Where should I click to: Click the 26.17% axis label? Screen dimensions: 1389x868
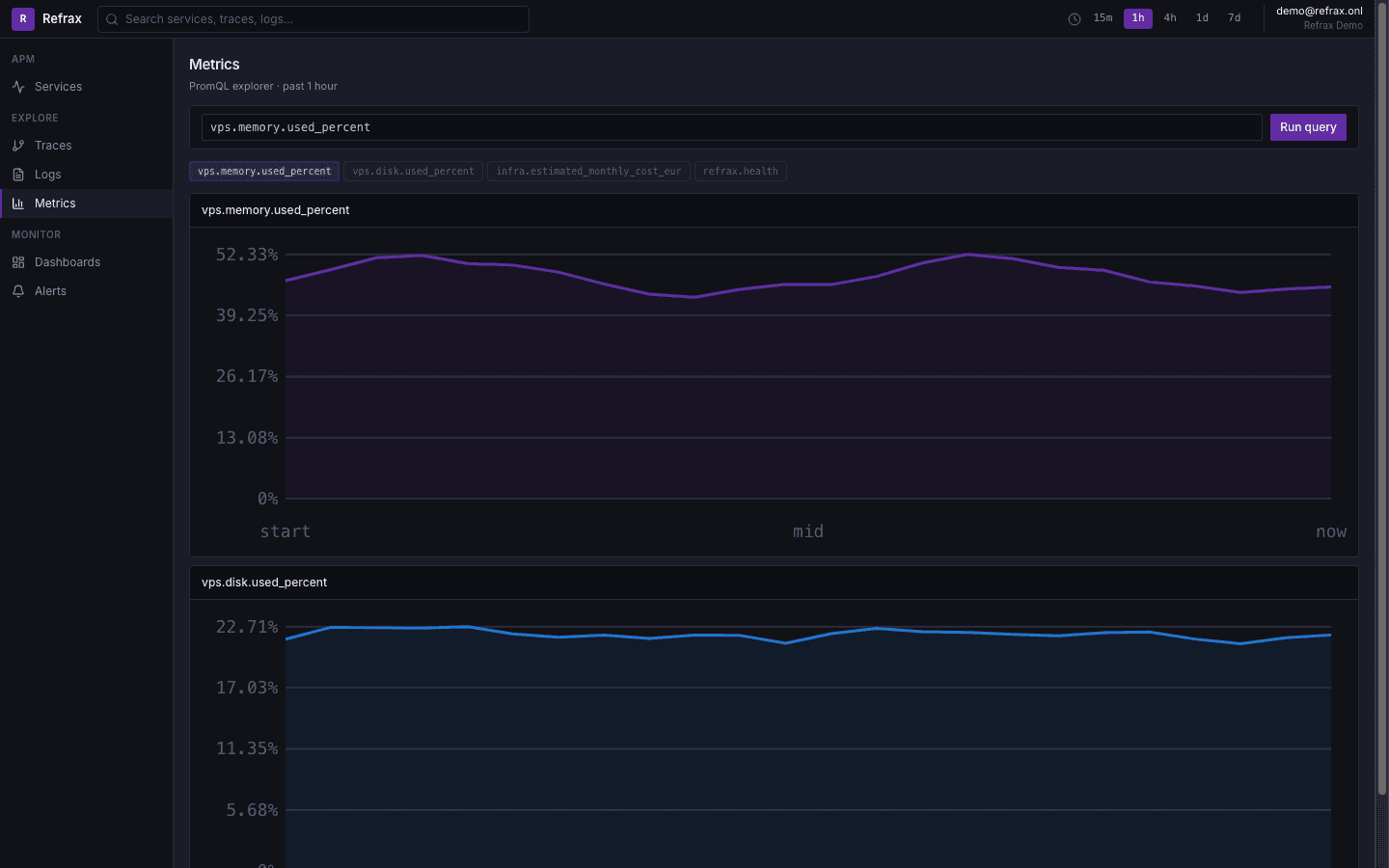(247, 376)
